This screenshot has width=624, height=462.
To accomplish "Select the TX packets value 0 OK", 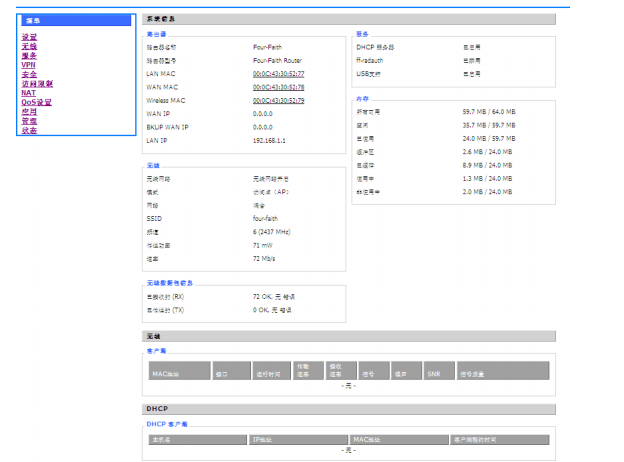I will [x=272, y=310].
